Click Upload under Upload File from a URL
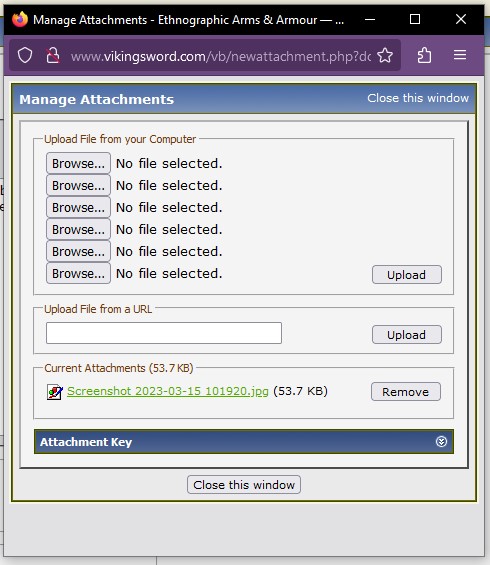 click(x=407, y=335)
